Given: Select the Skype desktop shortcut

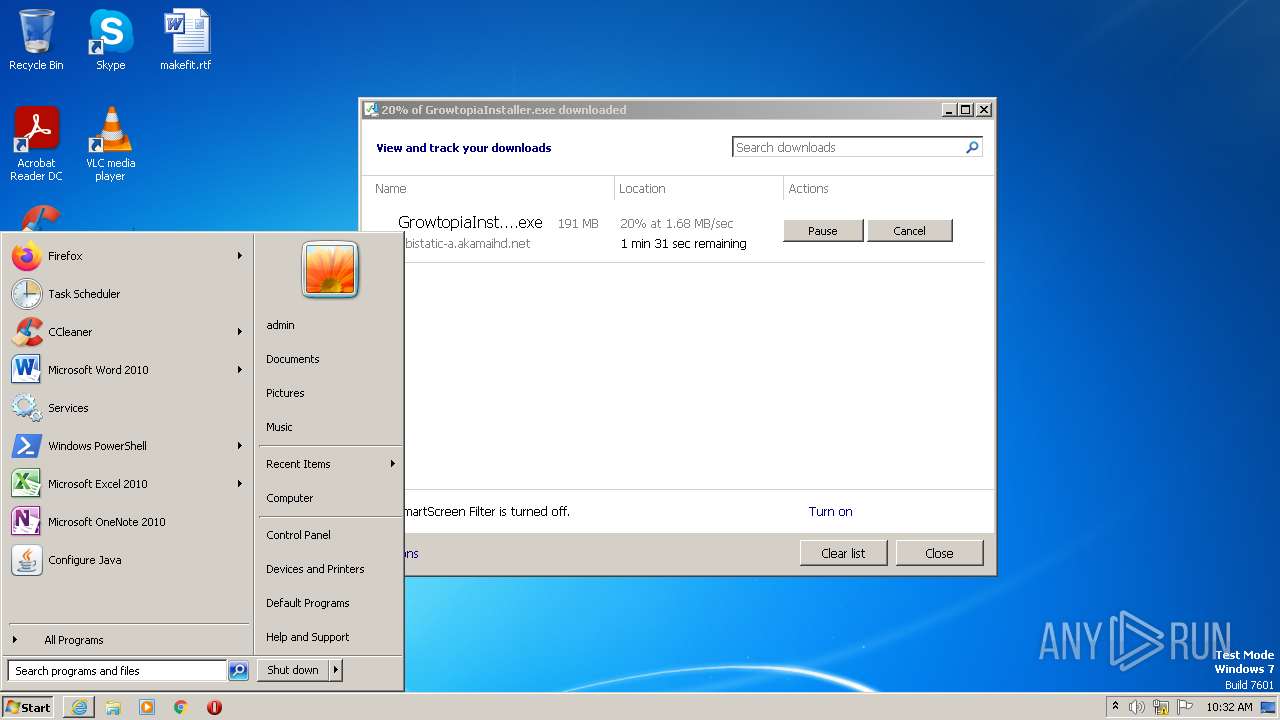Looking at the screenshot, I should [x=110, y=40].
